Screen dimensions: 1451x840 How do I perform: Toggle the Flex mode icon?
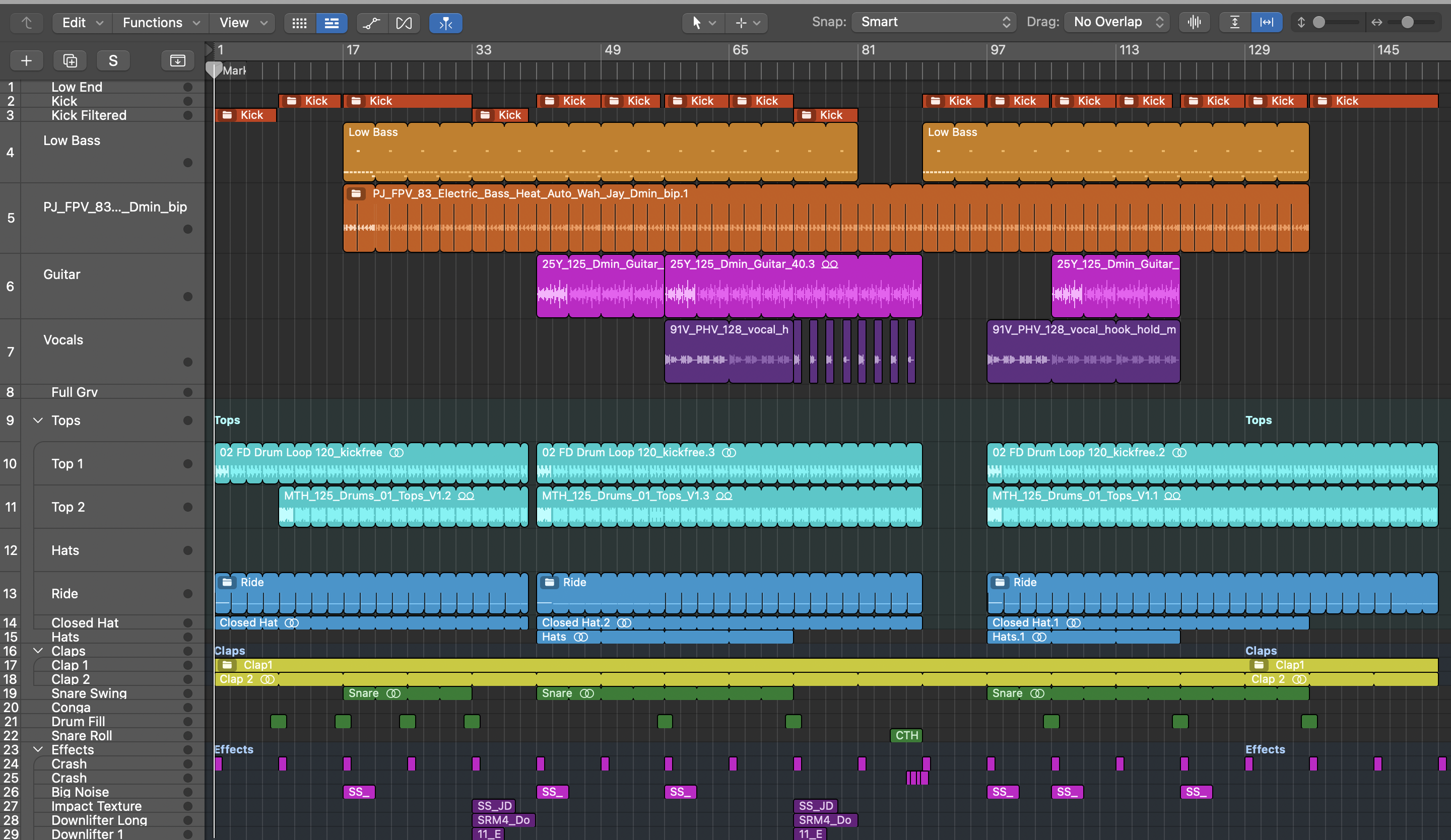pos(404,23)
